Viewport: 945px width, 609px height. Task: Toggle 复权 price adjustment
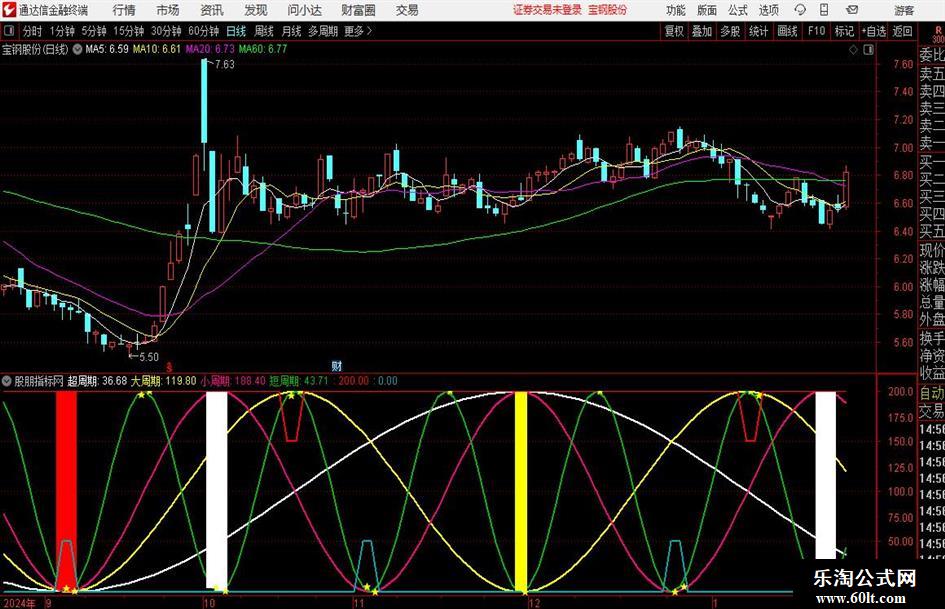point(674,31)
